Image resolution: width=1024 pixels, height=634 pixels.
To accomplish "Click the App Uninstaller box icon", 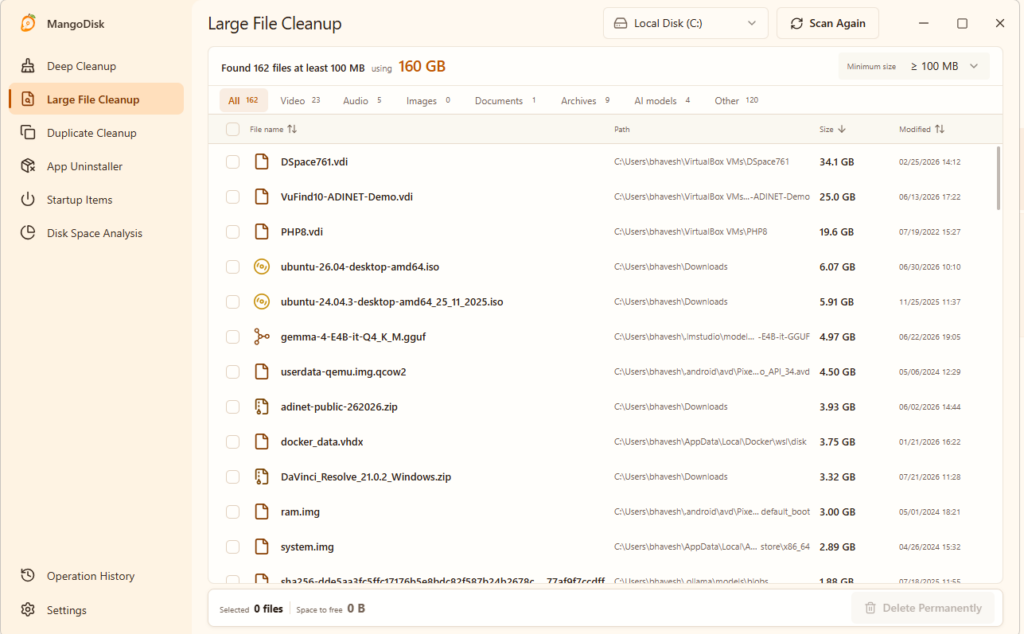I will [x=27, y=166].
